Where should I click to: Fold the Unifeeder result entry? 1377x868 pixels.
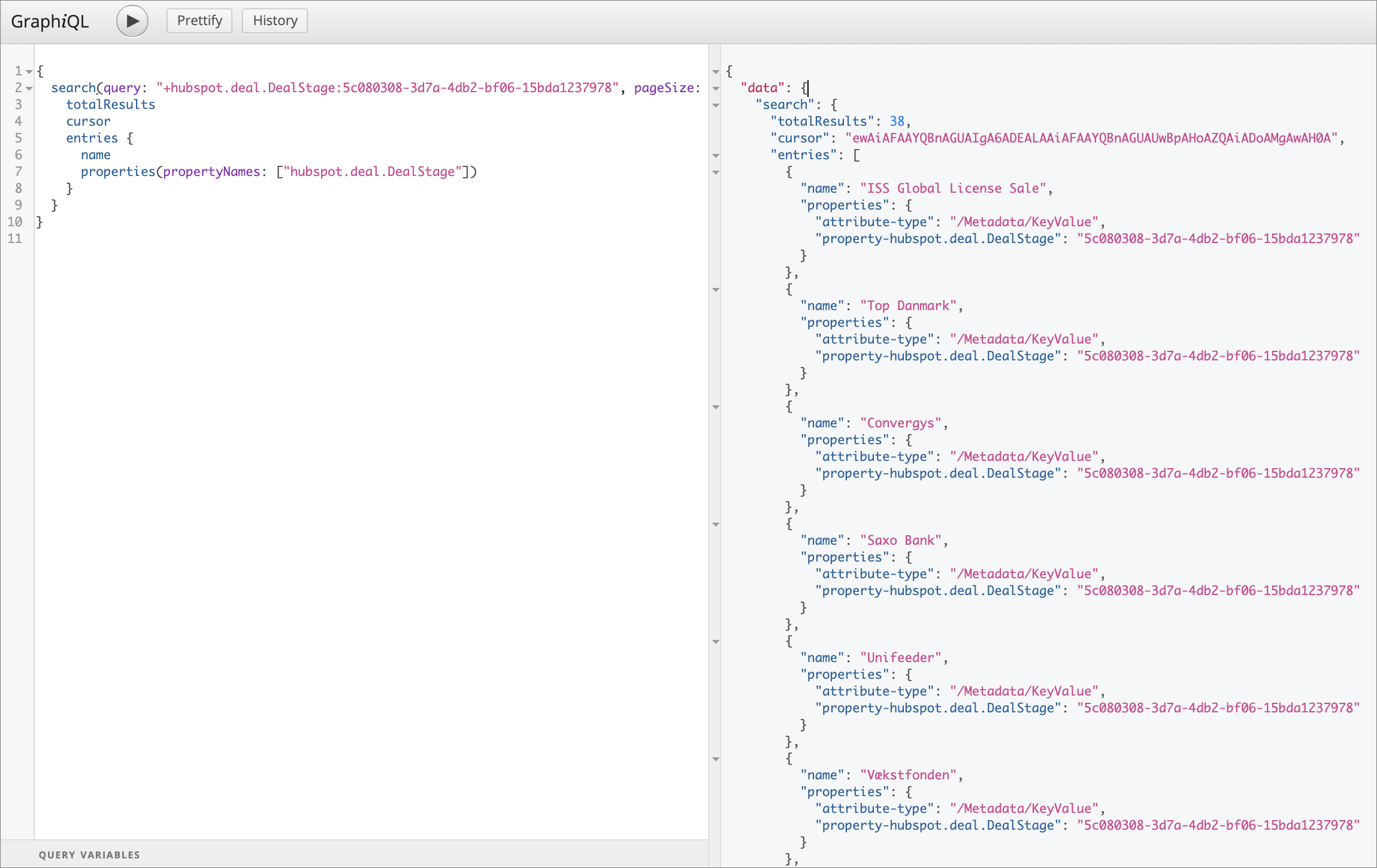pyautogui.click(x=716, y=642)
